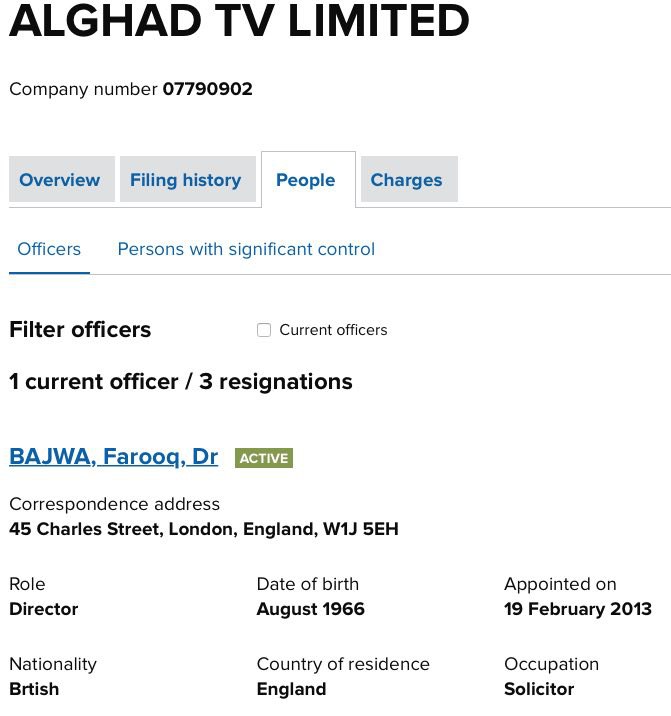Open the BAJWA, Farooq, Dr officer link

pos(113,457)
